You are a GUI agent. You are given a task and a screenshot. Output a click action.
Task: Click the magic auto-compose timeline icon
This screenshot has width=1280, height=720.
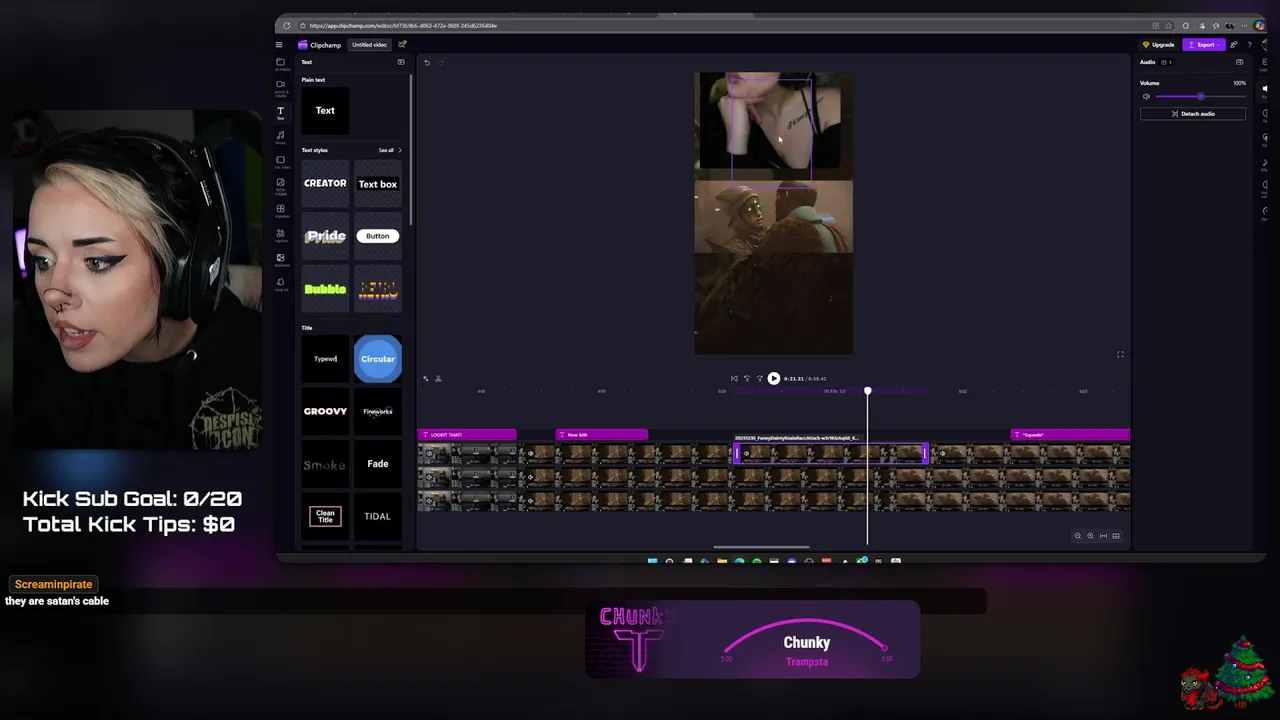(426, 378)
